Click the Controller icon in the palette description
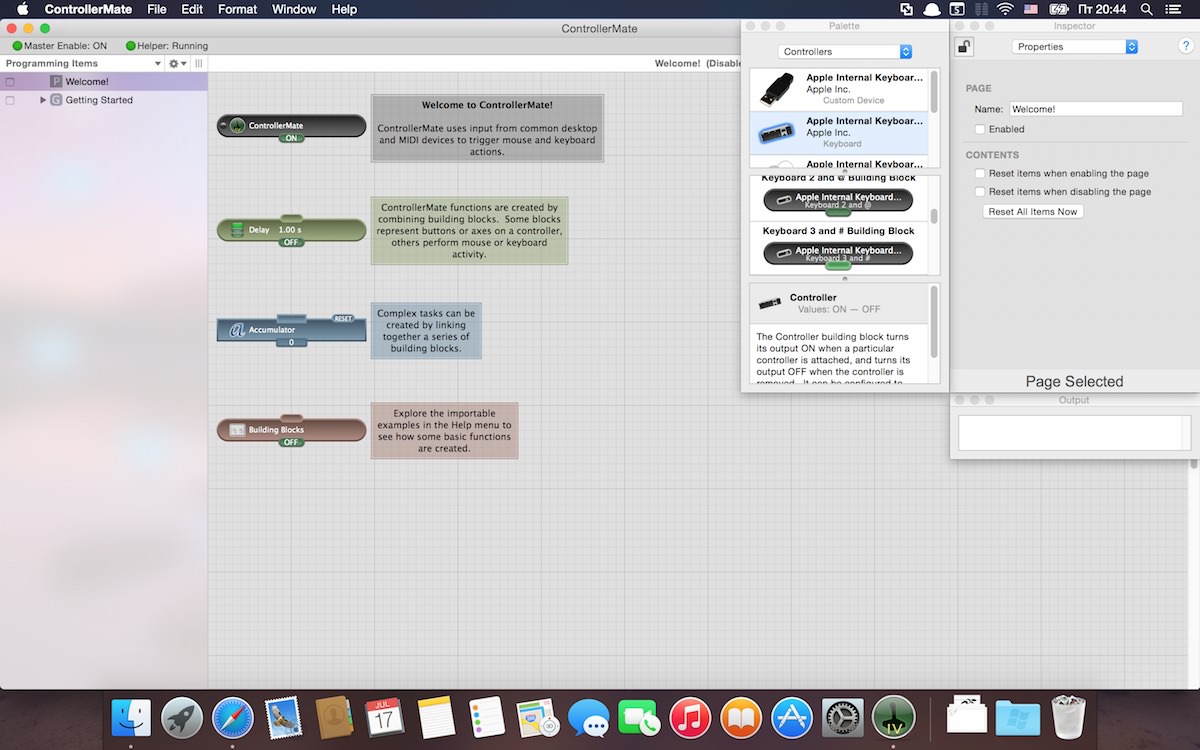The height and width of the screenshot is (750, 1200). (x=769, y=303)
